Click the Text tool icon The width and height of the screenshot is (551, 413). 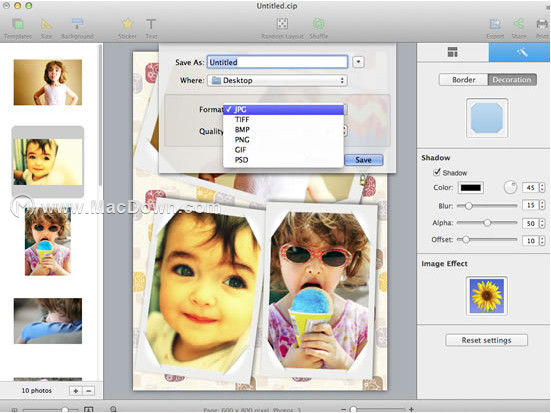tap(151, 24)
